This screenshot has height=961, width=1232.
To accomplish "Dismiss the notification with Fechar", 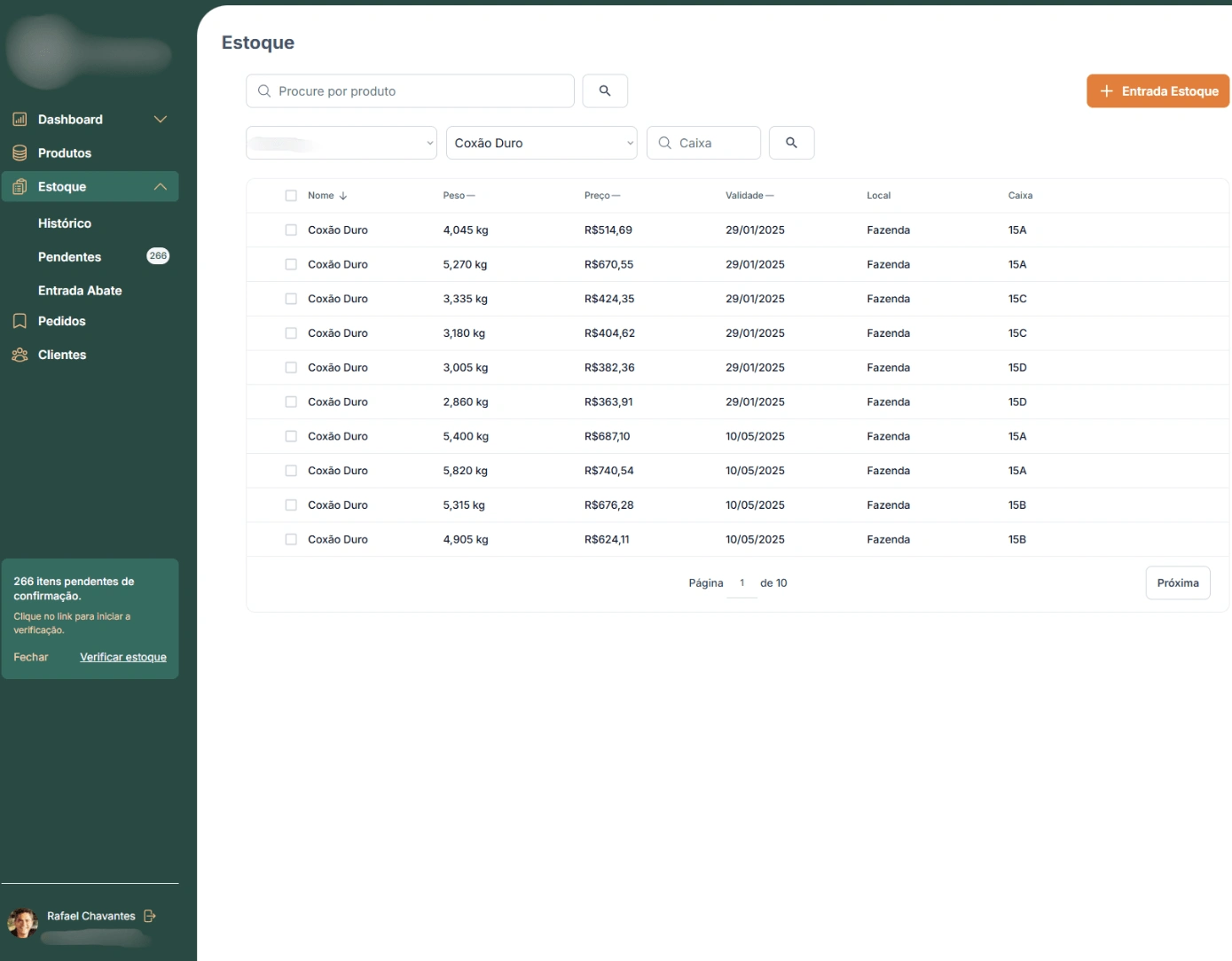I will pyautogui.click(x=31, y=657).
